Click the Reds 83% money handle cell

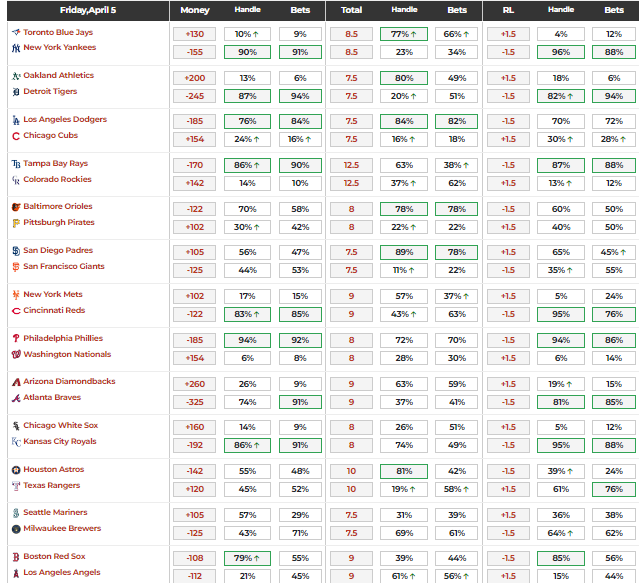(x=247, y=314)
